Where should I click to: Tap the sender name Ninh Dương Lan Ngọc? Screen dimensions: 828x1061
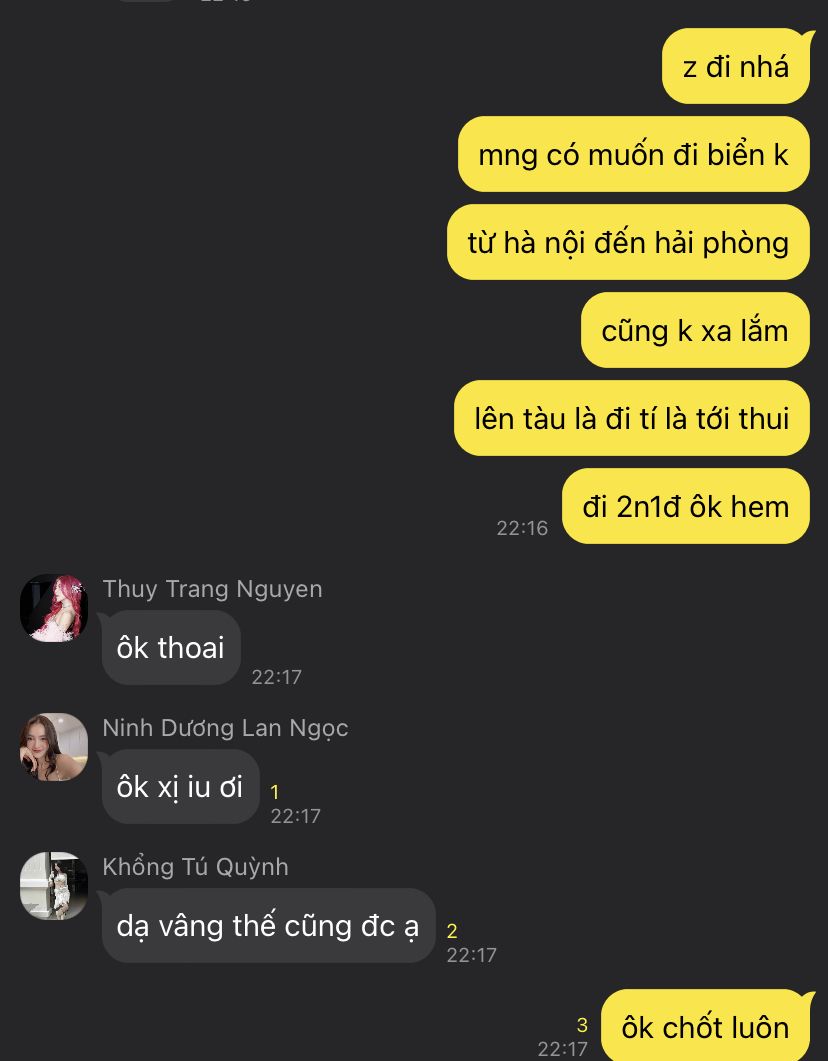click(225, 728)
